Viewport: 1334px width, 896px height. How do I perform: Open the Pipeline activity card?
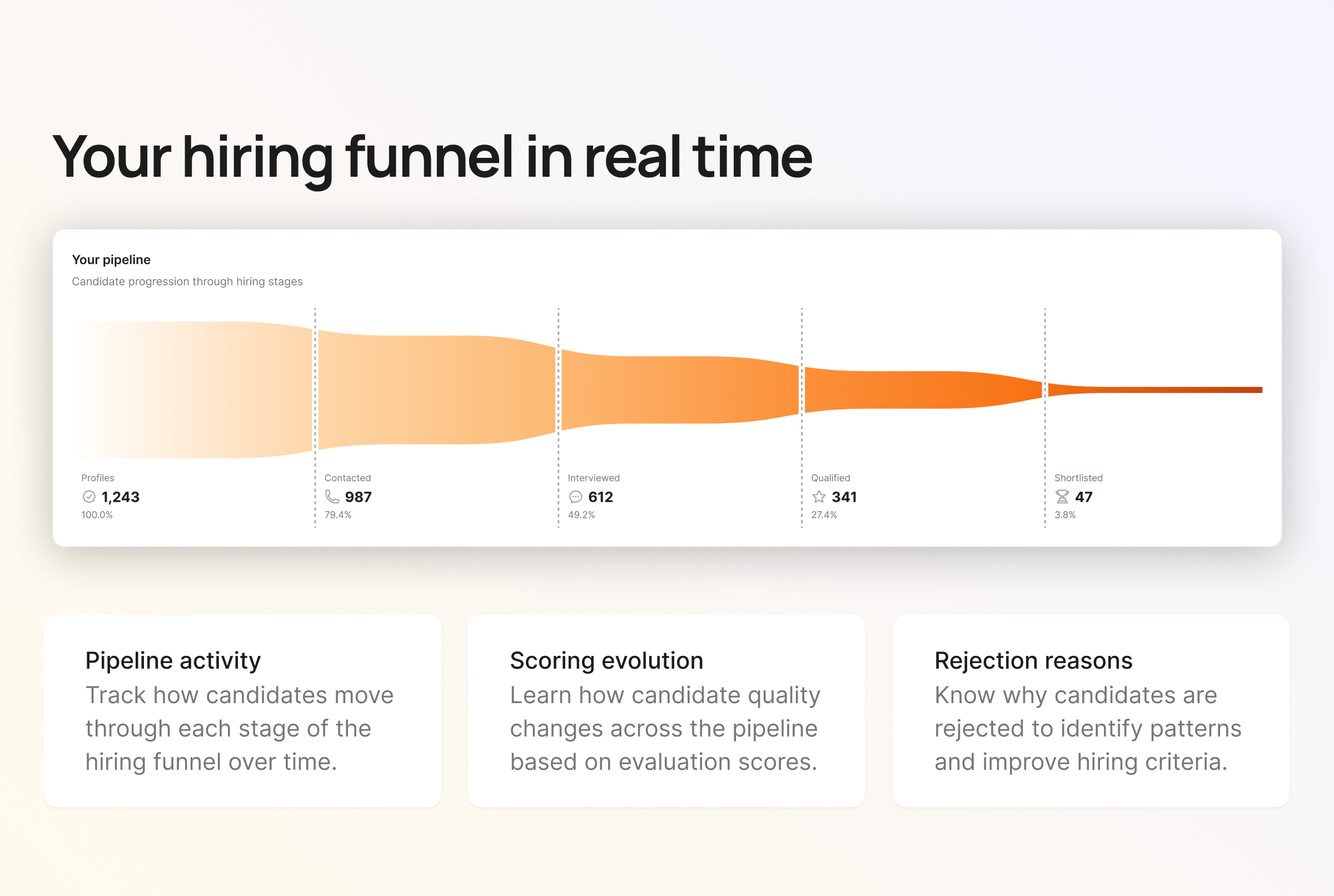point(242,710)
